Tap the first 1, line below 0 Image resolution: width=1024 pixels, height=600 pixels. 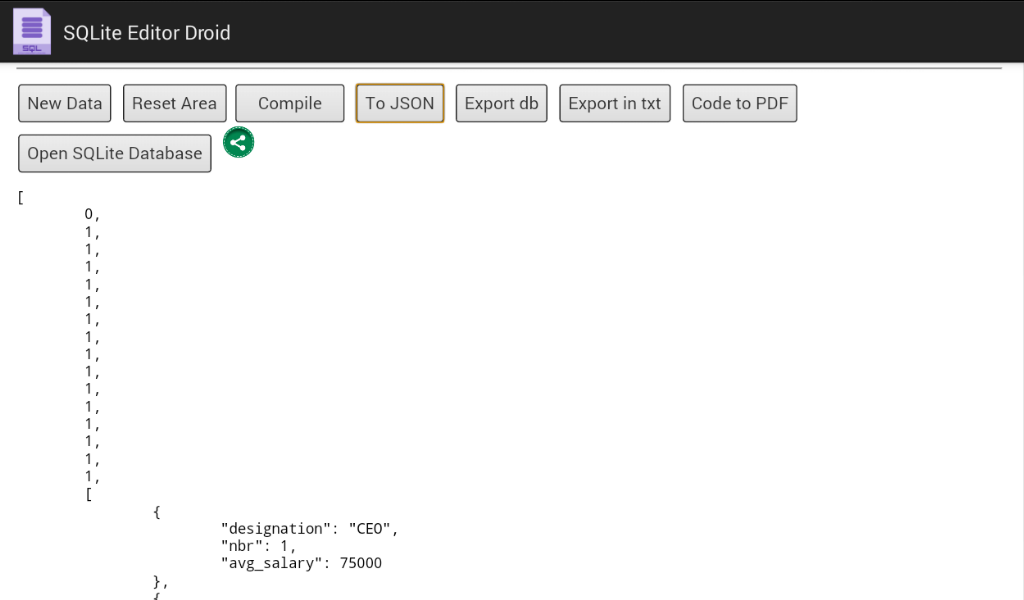pos(93,232)
